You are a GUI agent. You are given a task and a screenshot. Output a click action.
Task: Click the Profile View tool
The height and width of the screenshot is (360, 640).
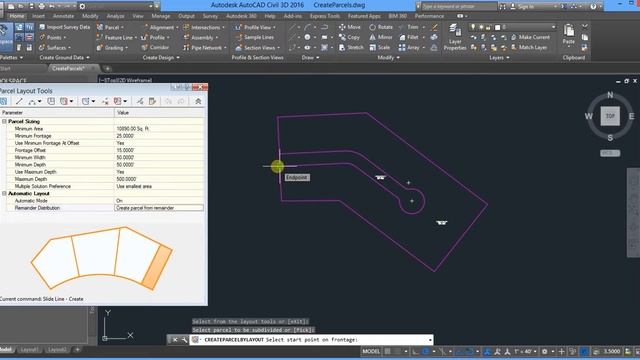click(255, 27)
